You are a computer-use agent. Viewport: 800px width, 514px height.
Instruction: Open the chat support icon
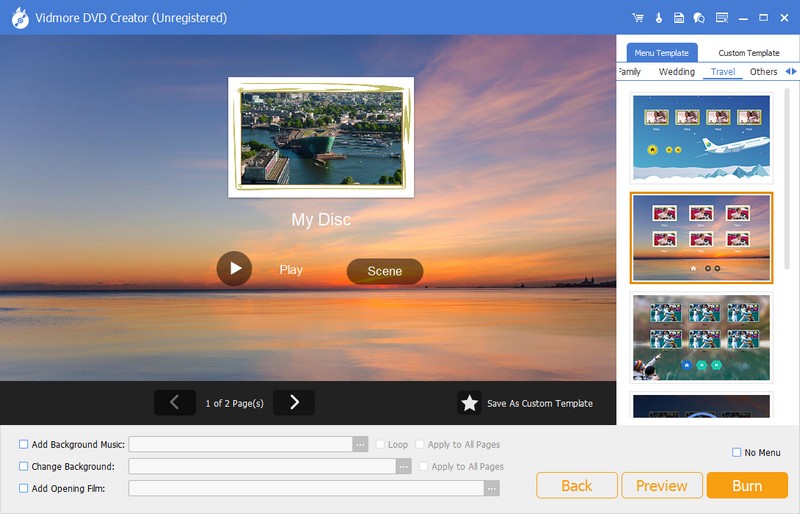click(699, 18)
